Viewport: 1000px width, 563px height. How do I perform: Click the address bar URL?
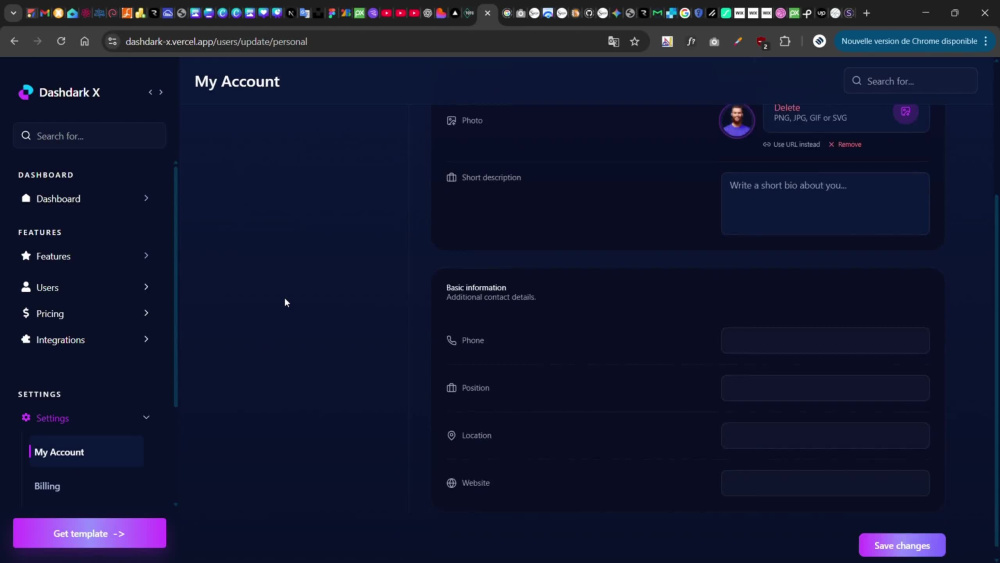pos(216,41)
